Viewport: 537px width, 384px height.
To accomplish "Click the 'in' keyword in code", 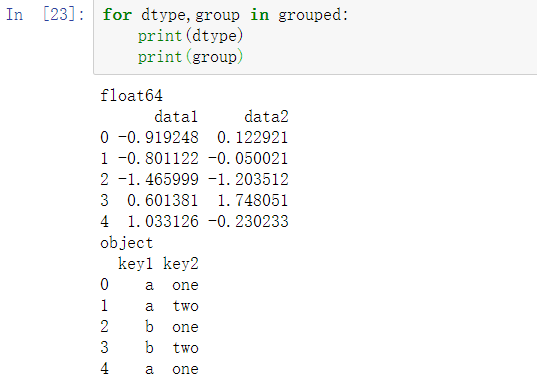I will [x=259, y=15].
